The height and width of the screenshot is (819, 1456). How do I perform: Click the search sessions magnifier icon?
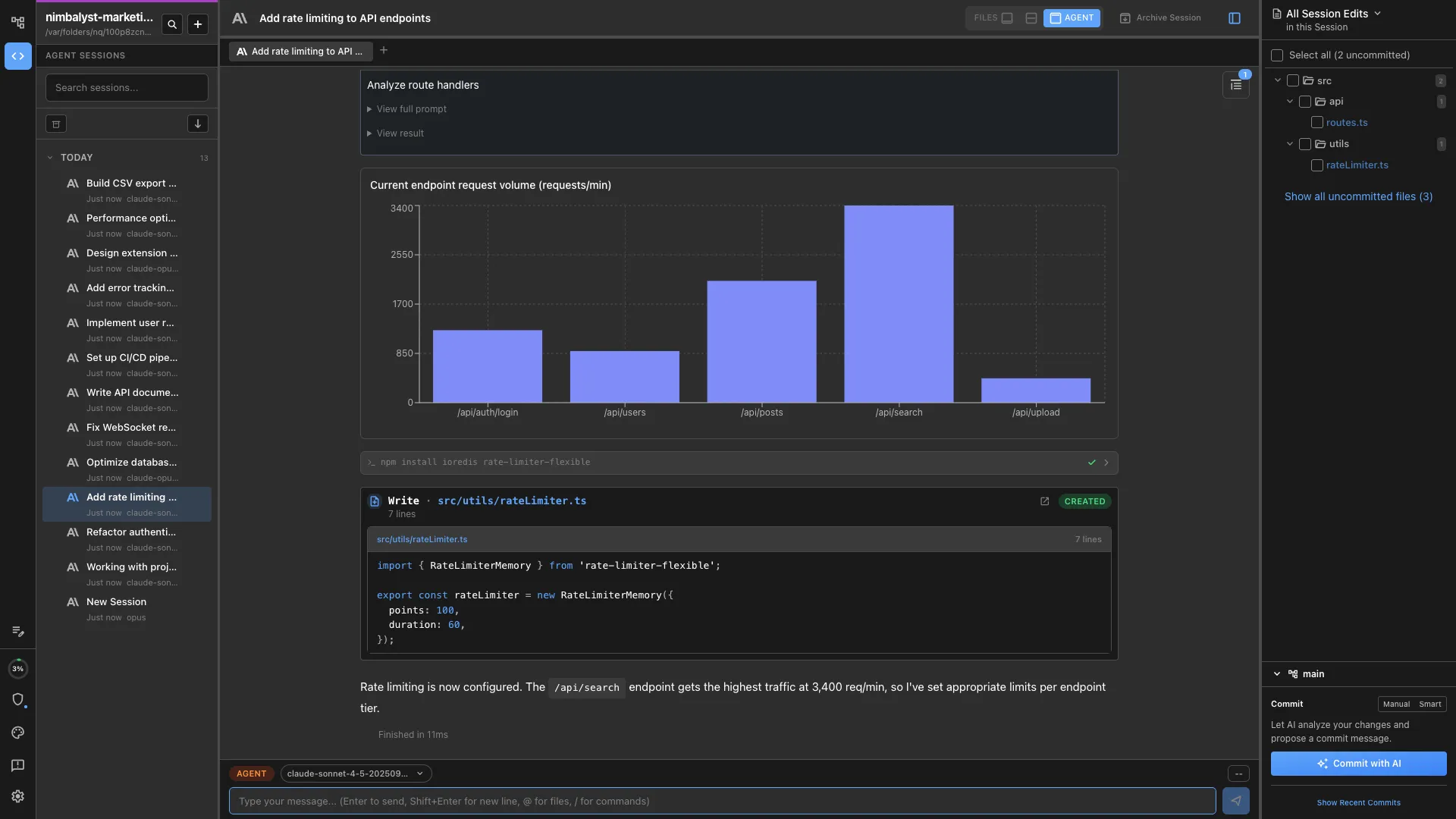(172, 24)
